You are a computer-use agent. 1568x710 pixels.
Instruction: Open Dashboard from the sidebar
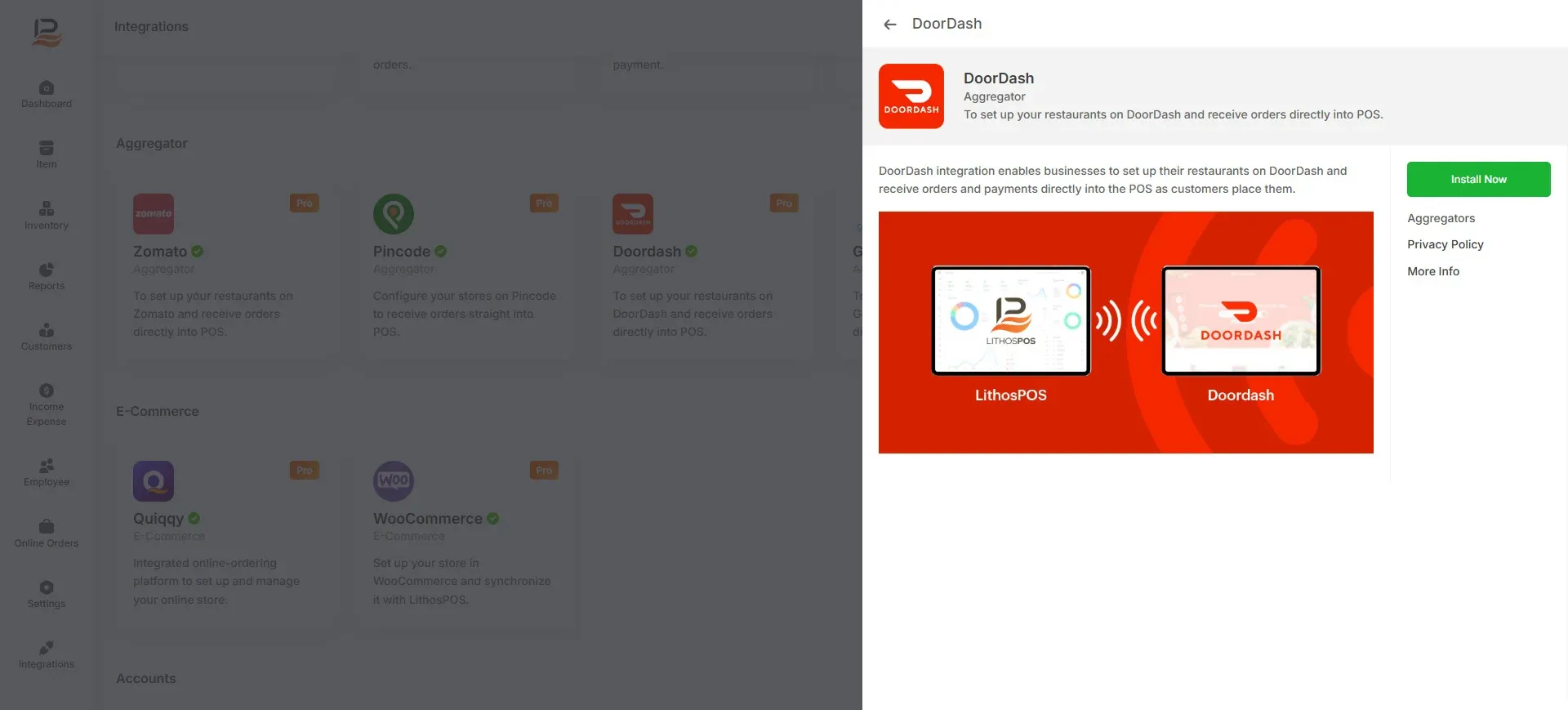[47, 94]
